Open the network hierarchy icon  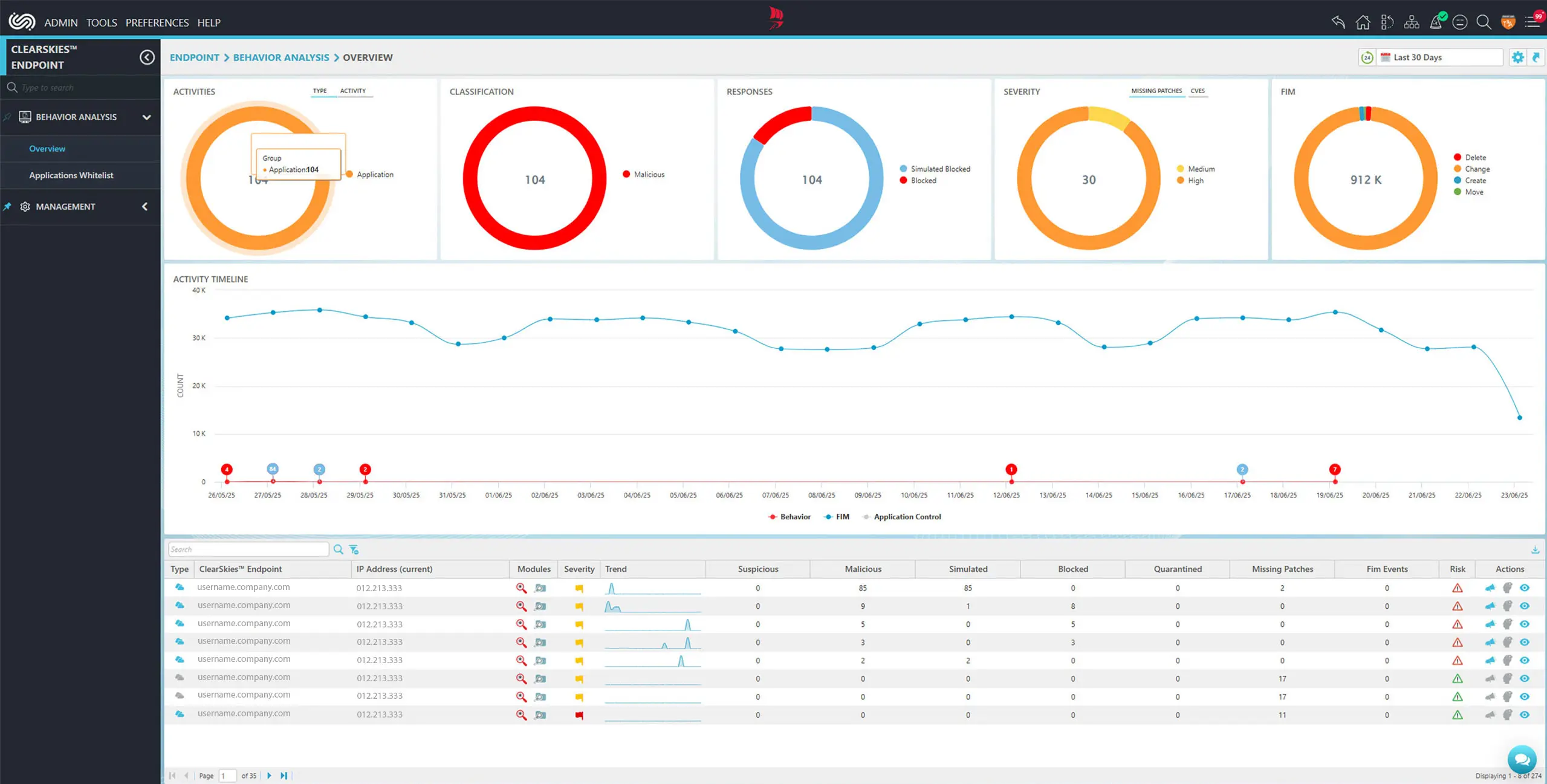tap(1411, 22)
